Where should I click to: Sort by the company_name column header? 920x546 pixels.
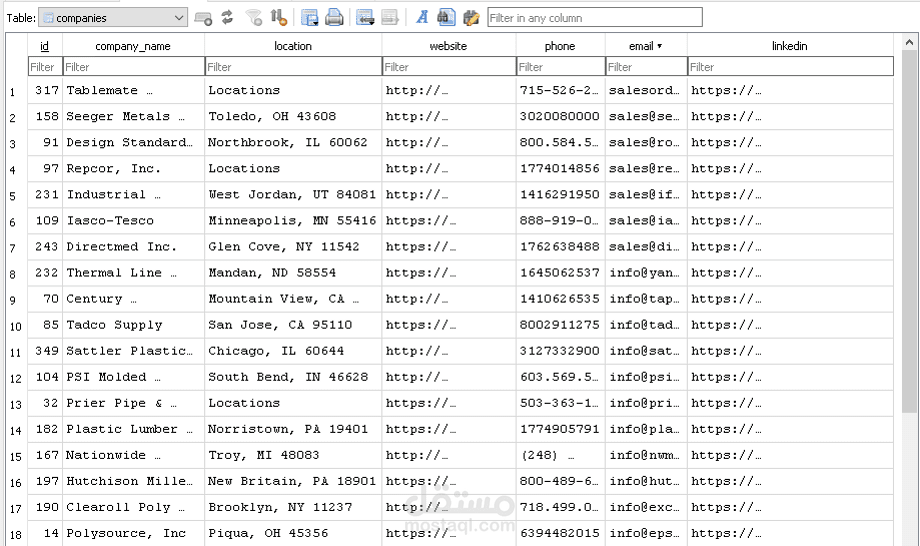[133, 46]
